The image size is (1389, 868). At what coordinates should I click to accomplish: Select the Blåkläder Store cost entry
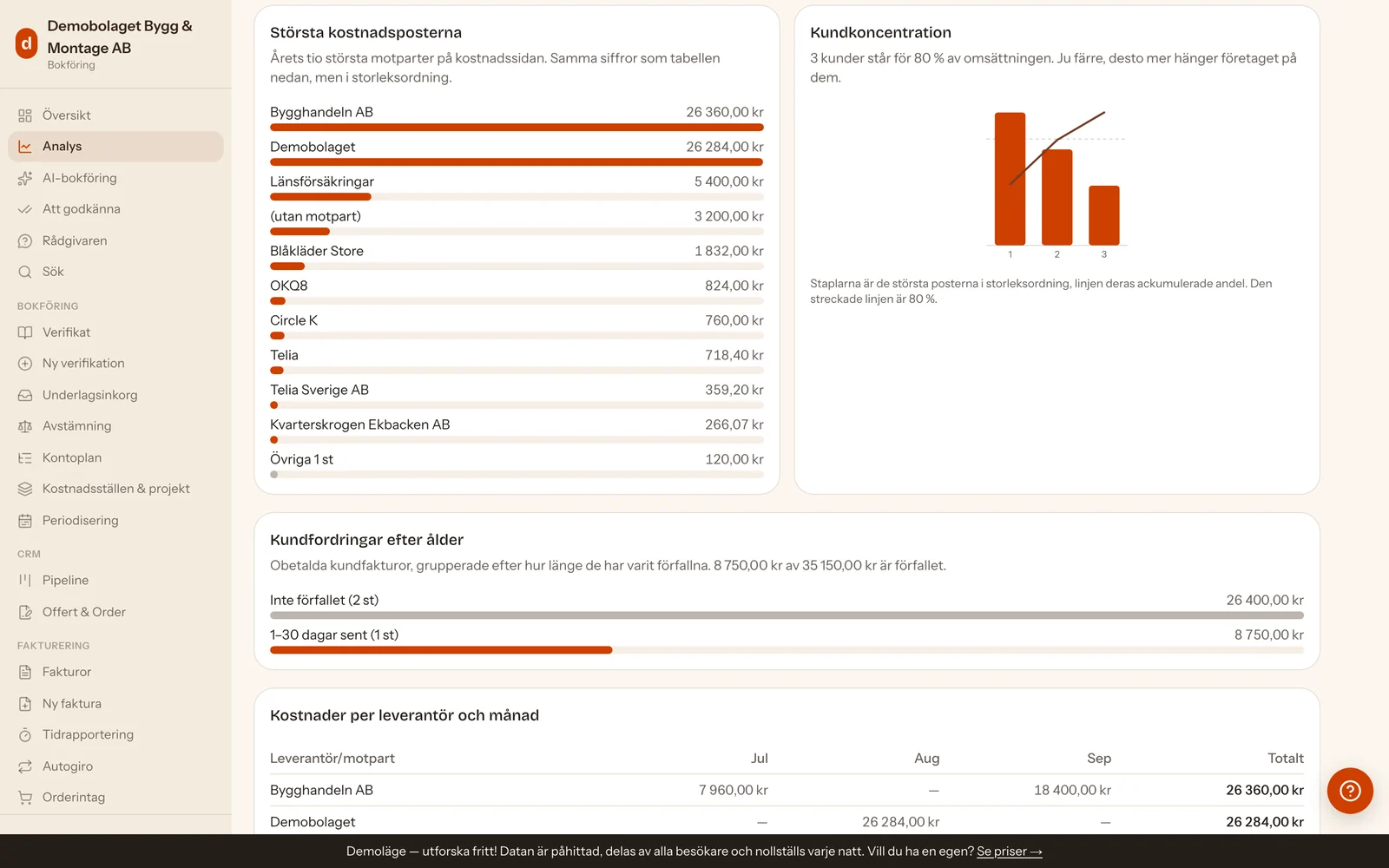[517, 257]
